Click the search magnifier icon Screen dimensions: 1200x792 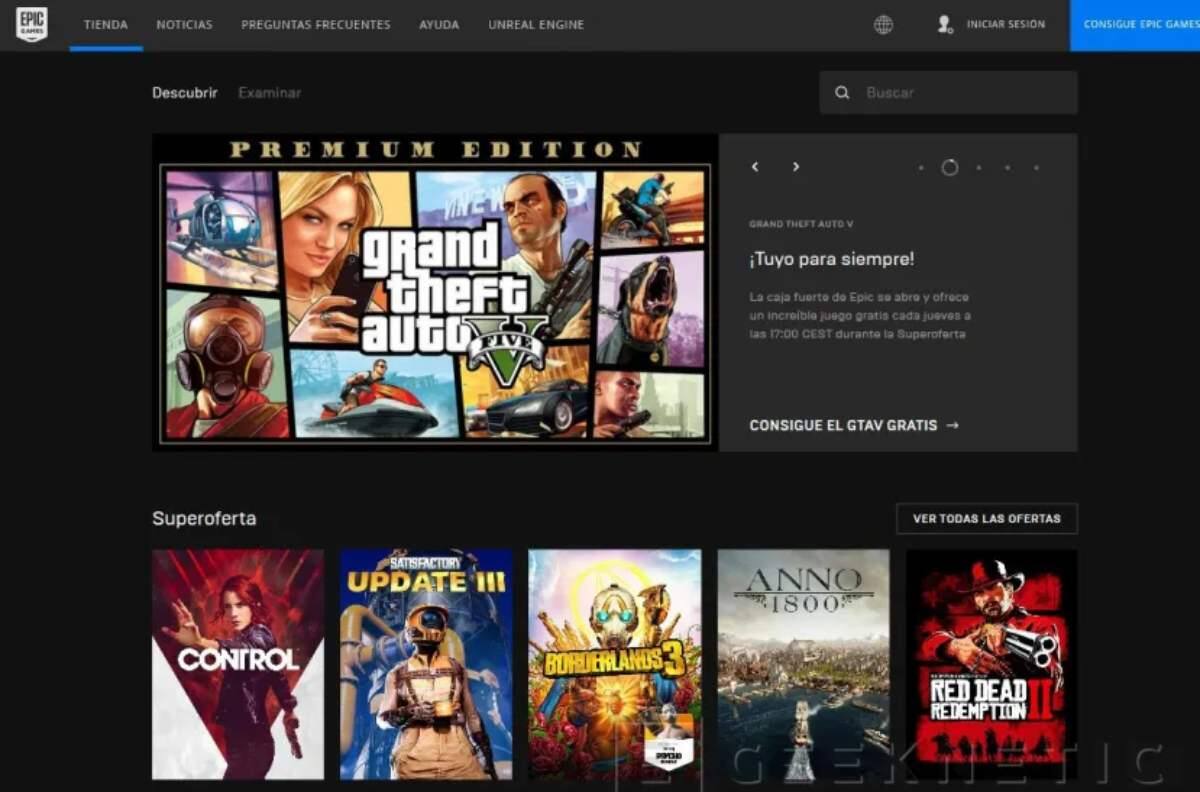click(843, 92)
